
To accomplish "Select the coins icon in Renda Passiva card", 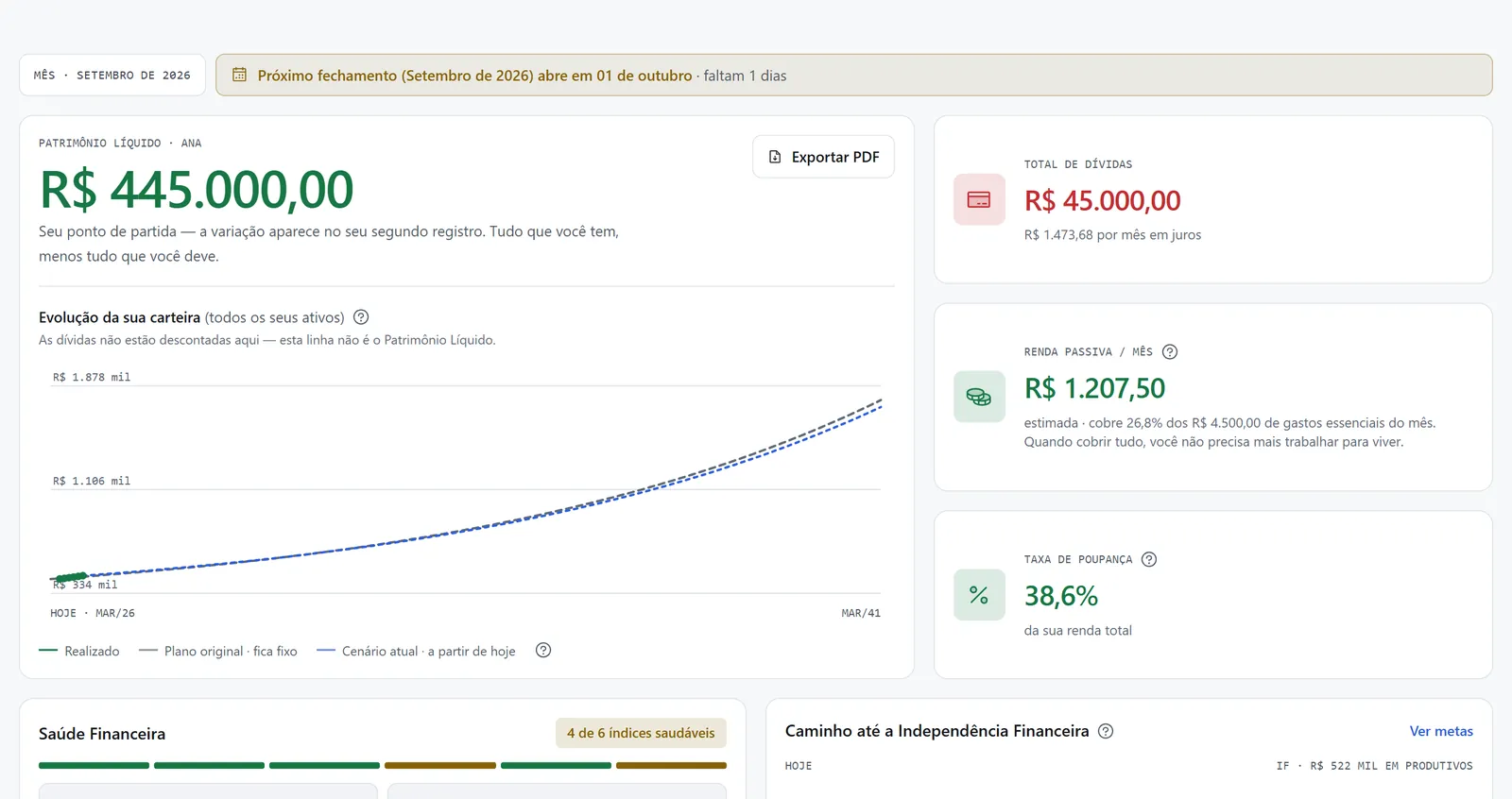I will coord(979,397).
